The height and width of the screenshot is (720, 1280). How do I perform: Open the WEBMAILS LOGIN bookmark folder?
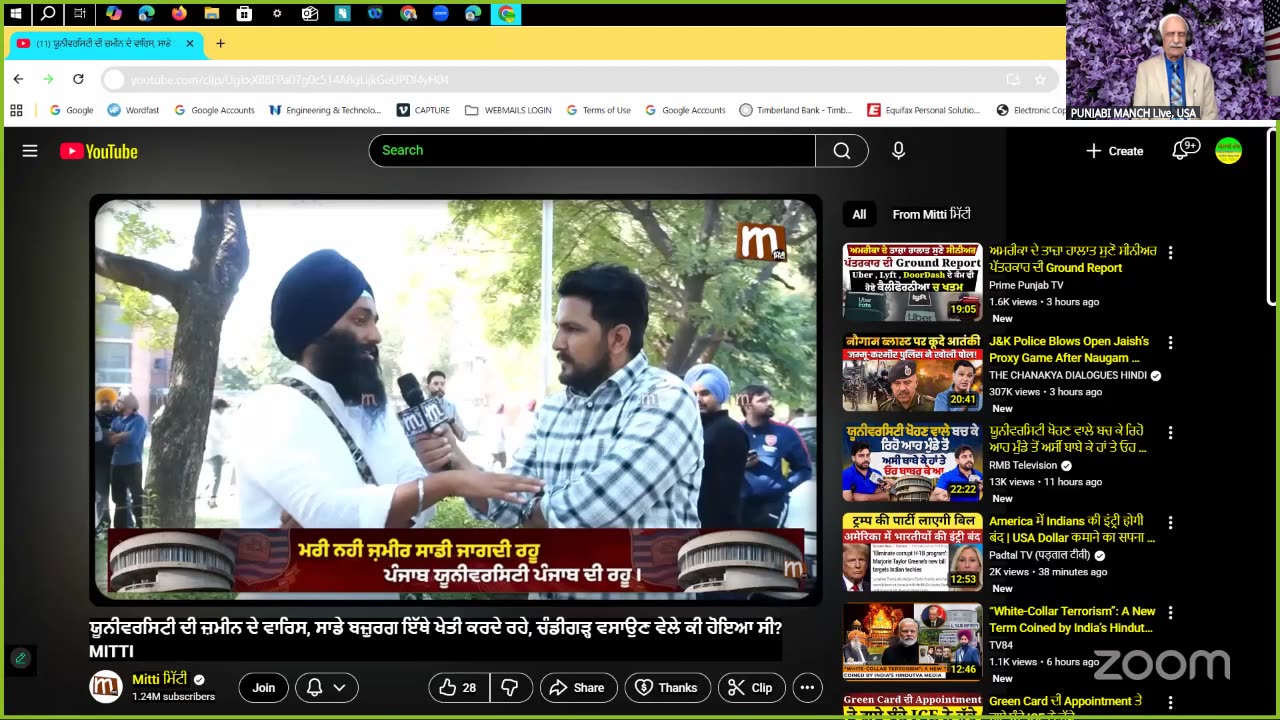(x=508, y=110)
